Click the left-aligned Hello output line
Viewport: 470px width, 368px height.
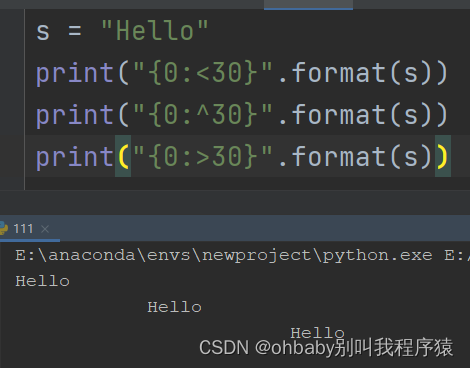pos(42,281)
